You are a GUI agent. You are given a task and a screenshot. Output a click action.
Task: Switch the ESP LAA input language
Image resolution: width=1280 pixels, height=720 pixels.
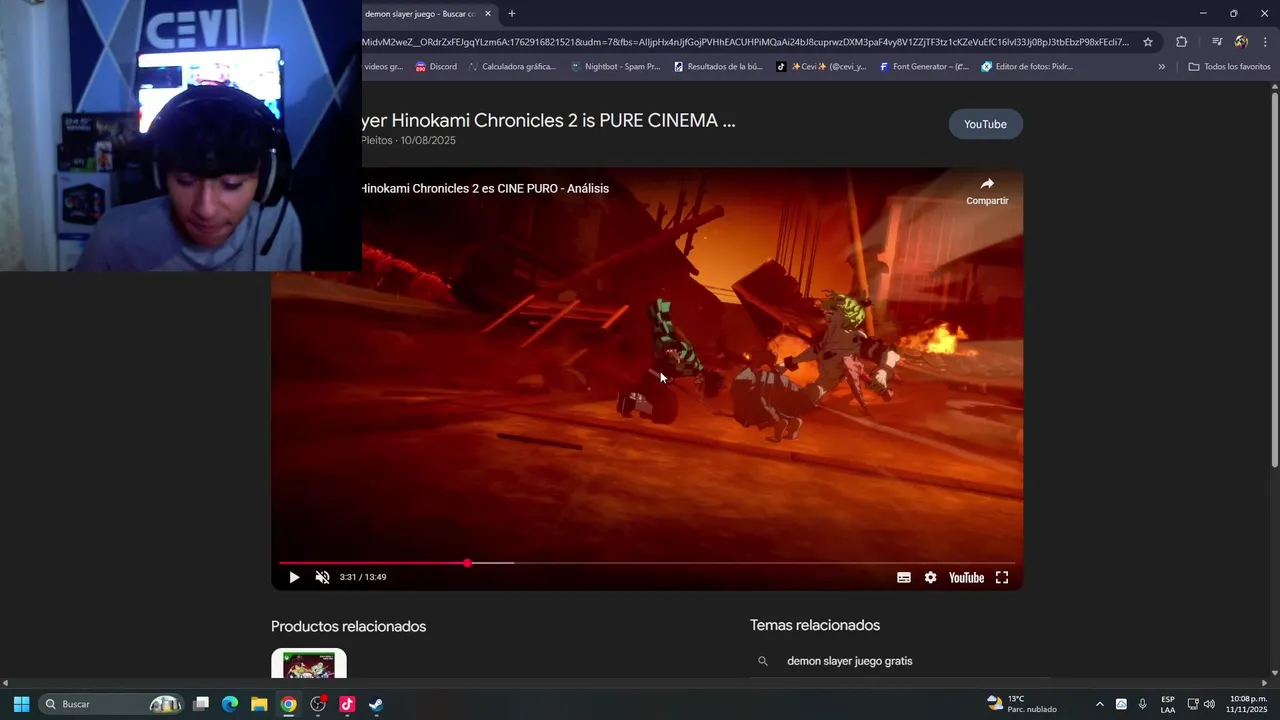point(1168,704)
